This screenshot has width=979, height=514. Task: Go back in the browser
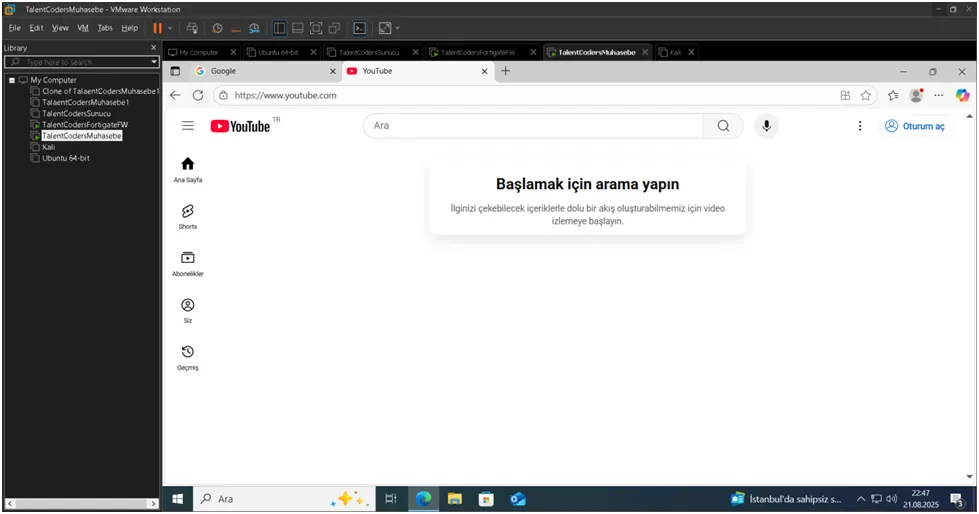pyautogui.click(x=175, y=96)
